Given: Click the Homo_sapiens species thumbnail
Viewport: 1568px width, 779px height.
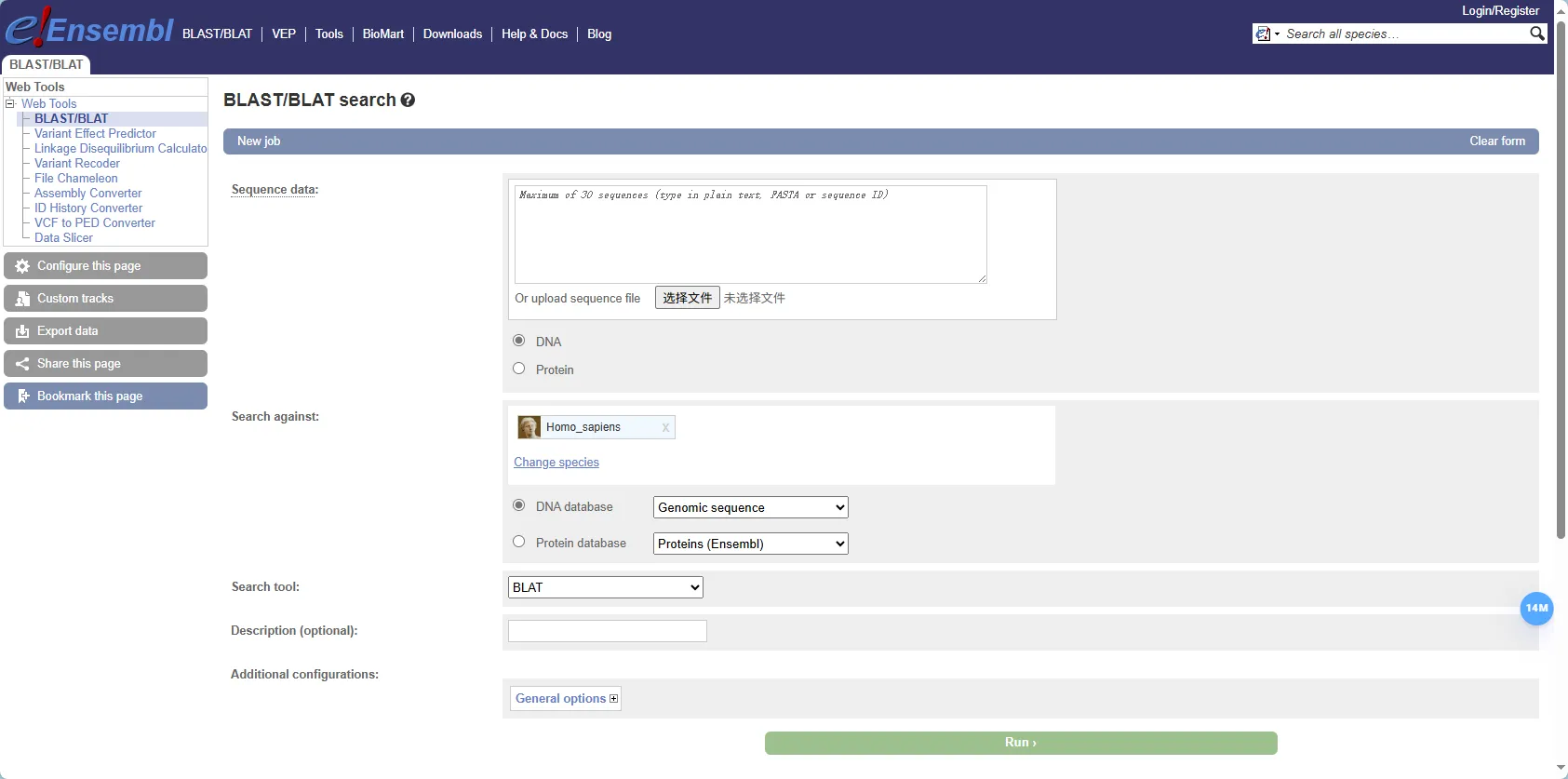Looking at the screenshot, I should coord(529,427).
